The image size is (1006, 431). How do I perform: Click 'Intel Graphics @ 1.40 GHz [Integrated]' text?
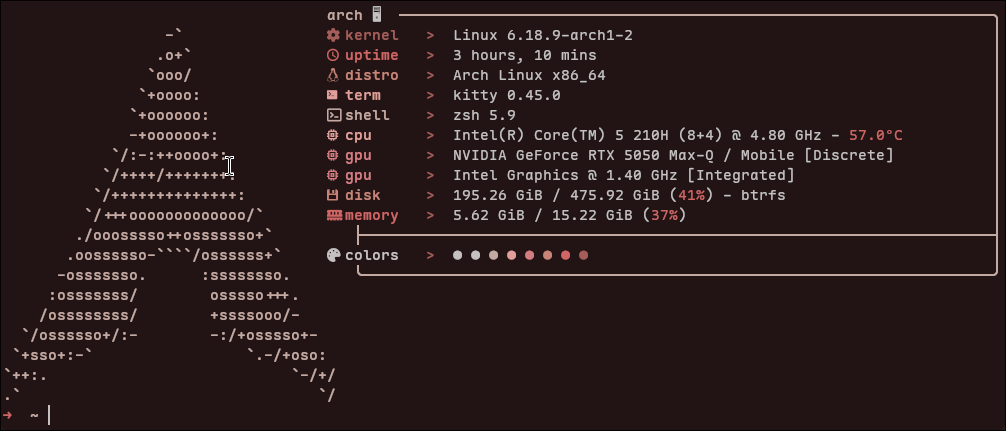click(x=624, y=175)
